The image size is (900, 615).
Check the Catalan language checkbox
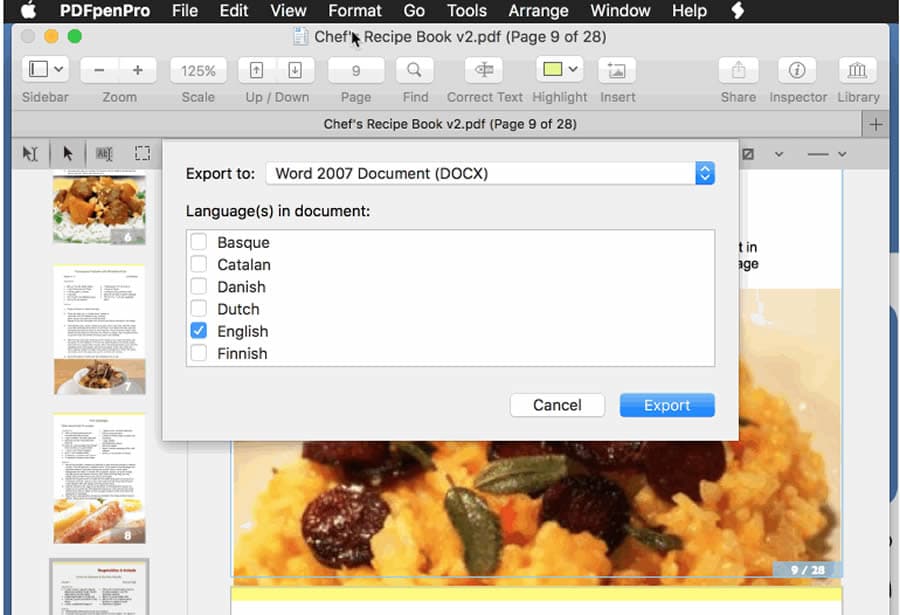(x=199, y=264)
